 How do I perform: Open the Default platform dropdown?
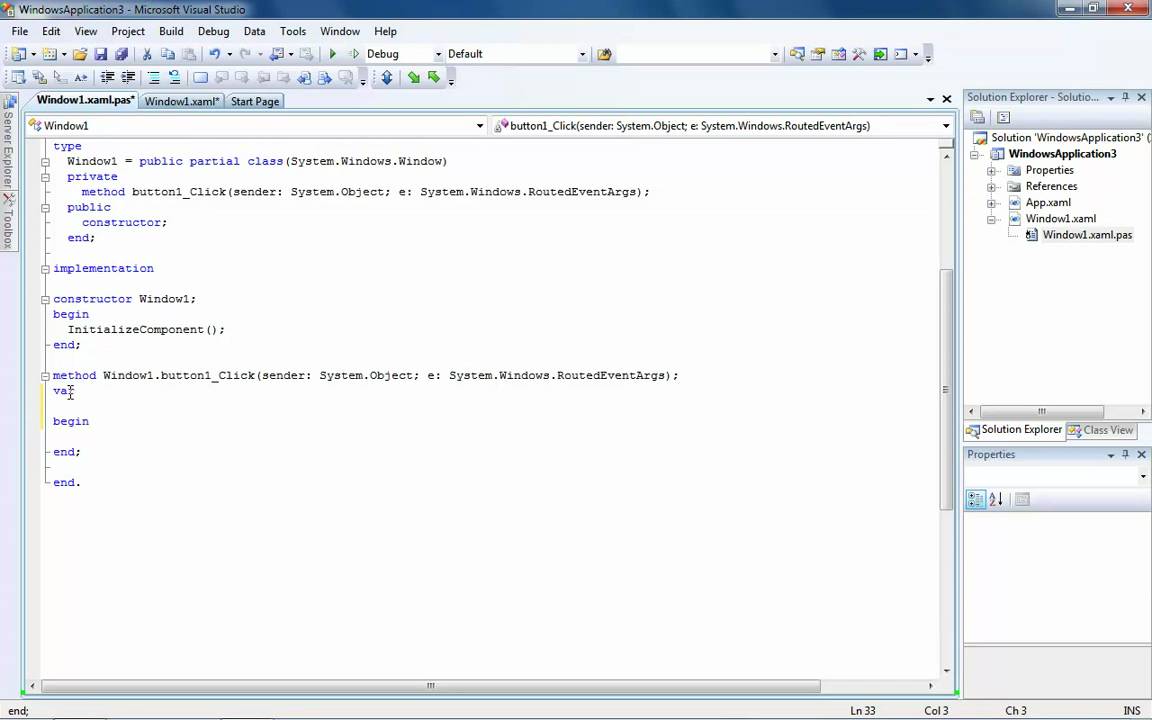click(x=583, y=54)
